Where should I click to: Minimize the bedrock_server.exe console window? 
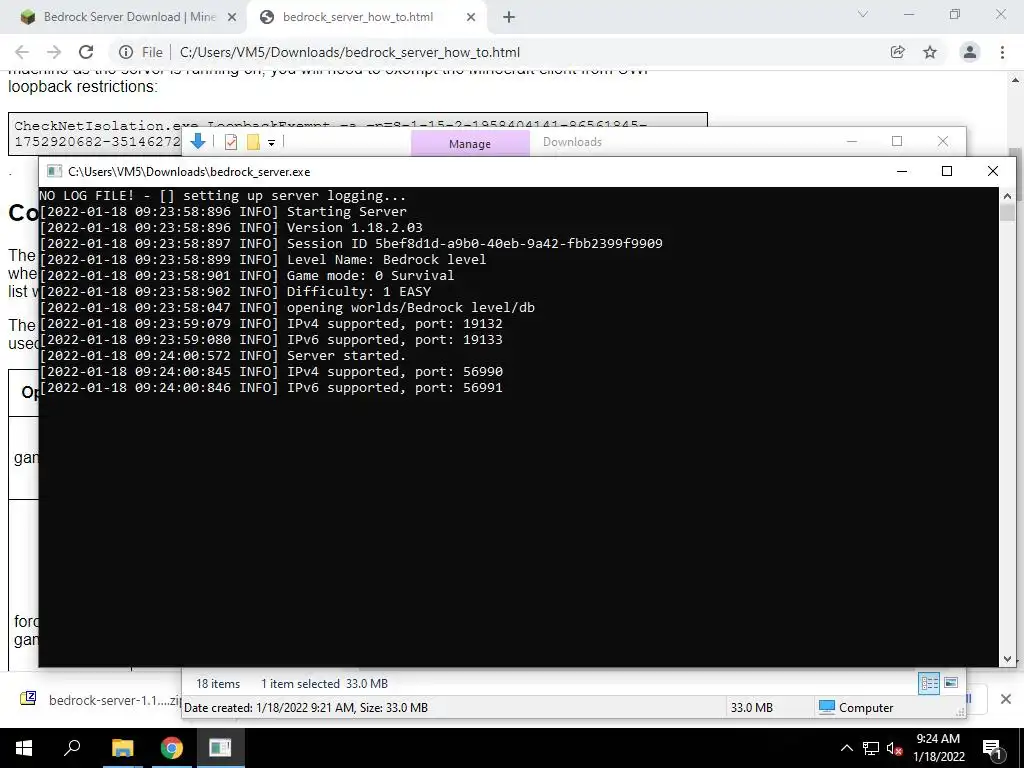pyautogui.click(x=902, y=171)
